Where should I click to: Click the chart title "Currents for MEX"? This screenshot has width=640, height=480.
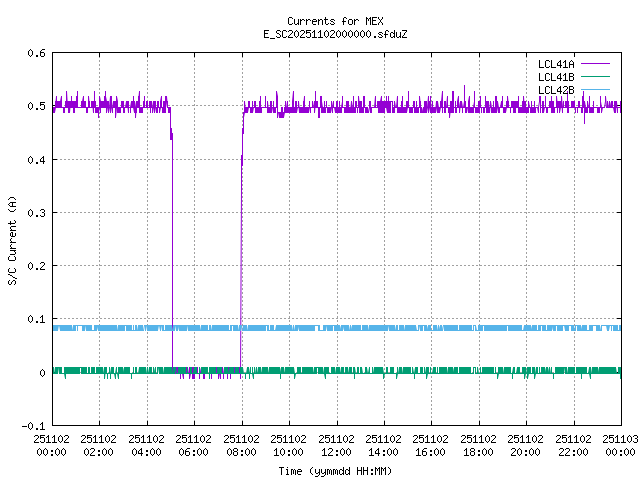(x=335, y=21)
